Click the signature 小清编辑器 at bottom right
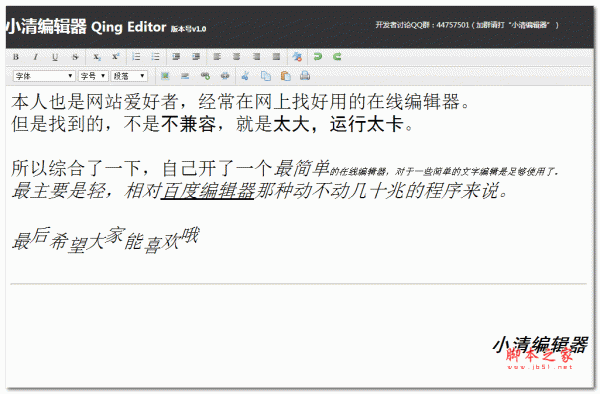Screen dimensions: 600x394 point(540,345)
